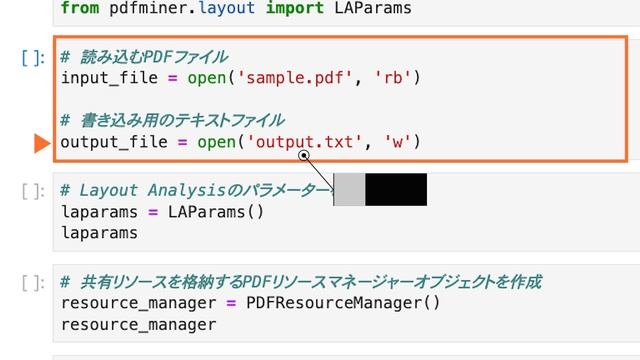The height and width of the screenshot is (360, 640).
Task: Click the comment "読み込むPDFファイル"
Action: (144, 57)
